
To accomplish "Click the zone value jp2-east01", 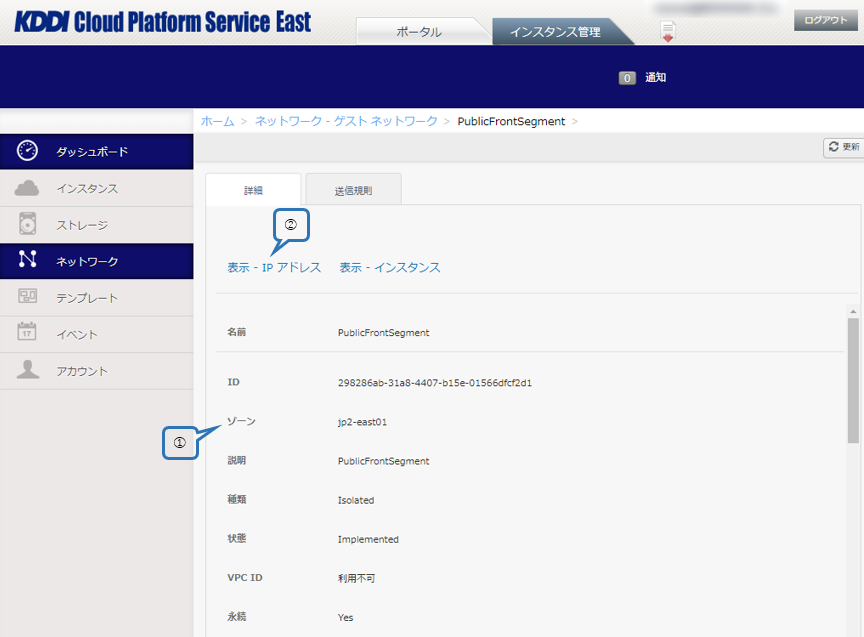I will click(x=362, y=422).
